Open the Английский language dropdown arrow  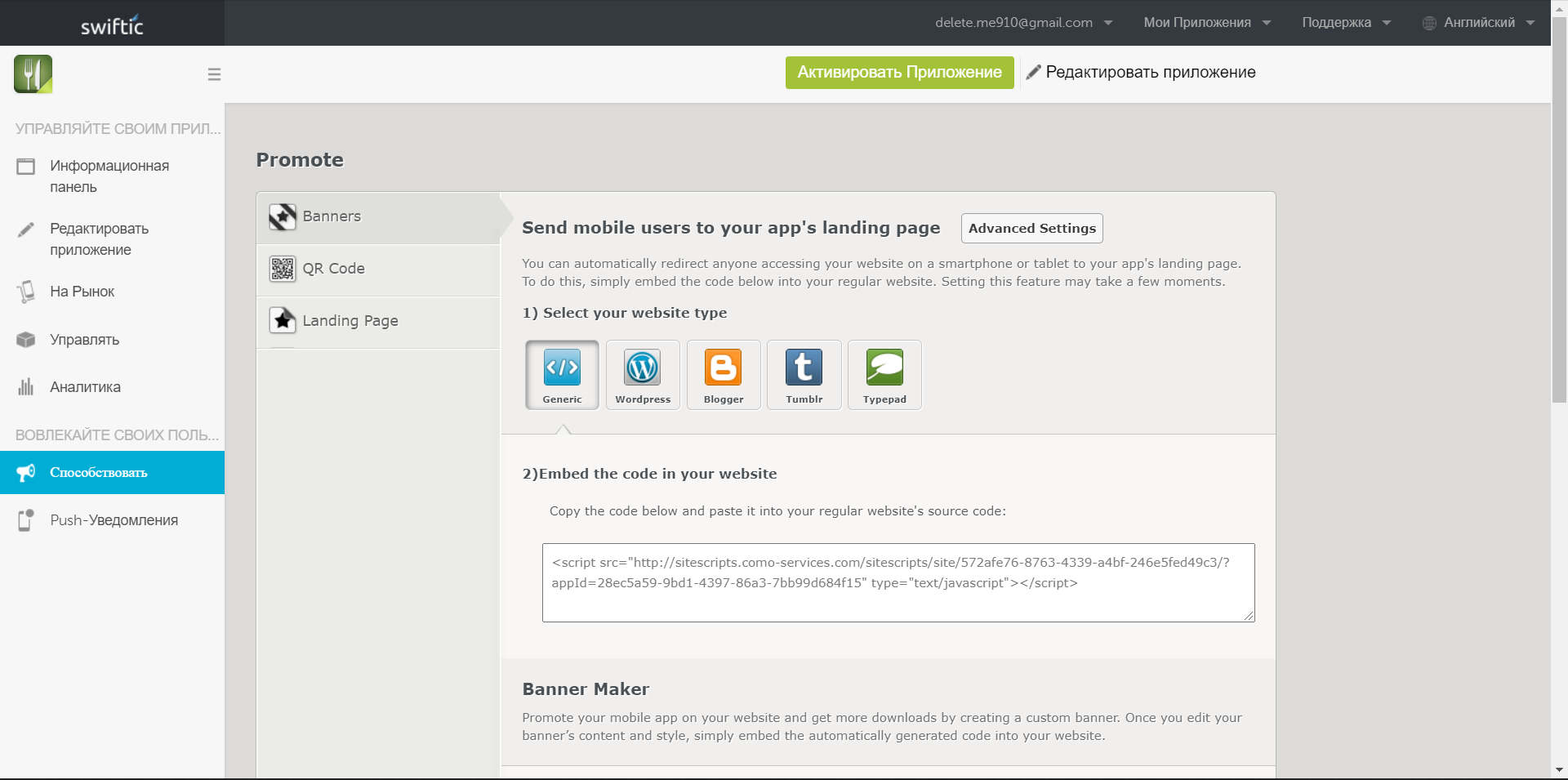(x=1530, y=23)
